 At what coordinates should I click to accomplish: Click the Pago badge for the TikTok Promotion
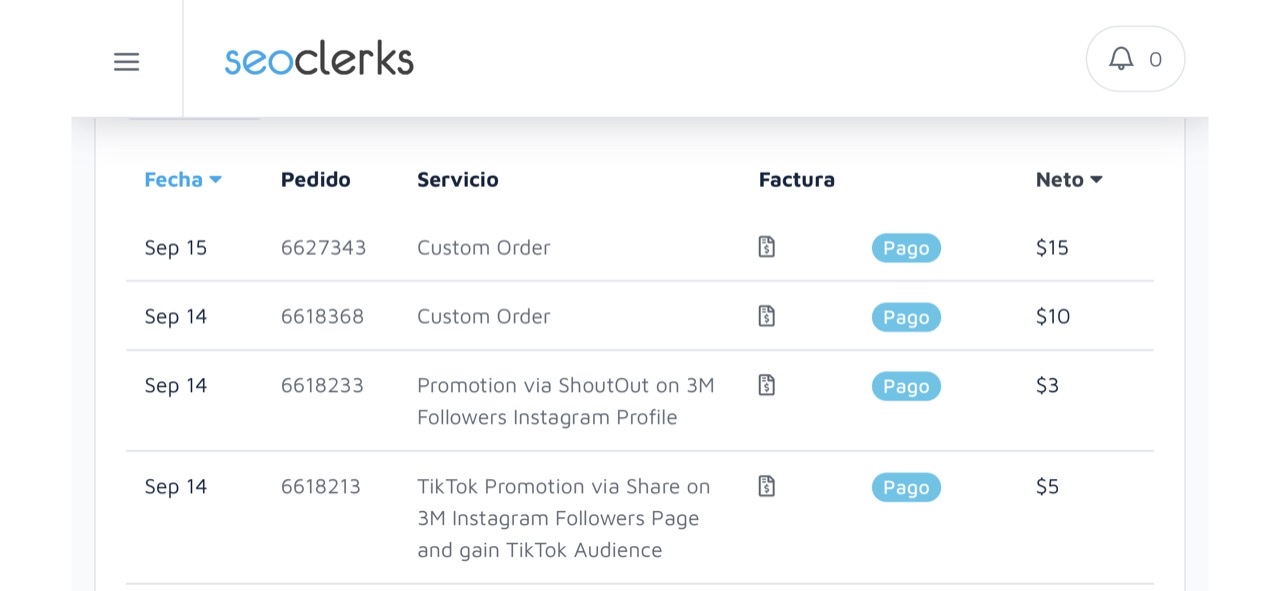pos(906,487)
